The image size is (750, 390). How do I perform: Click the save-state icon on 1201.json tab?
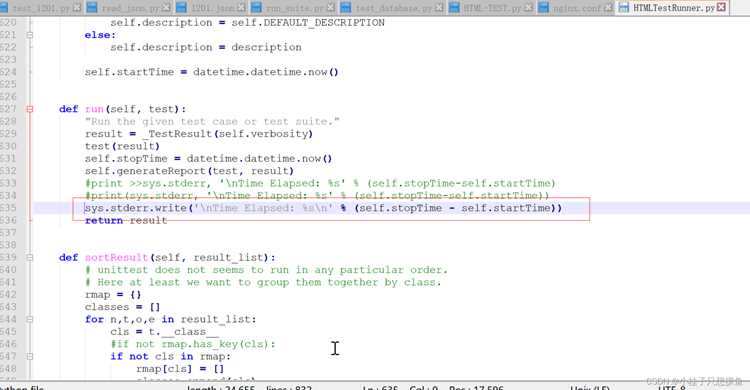point(181,7)
